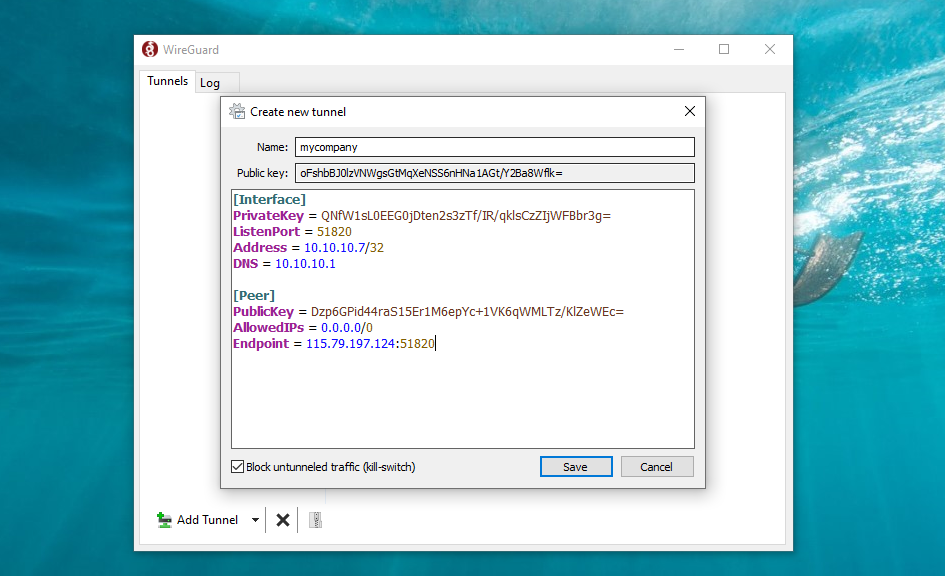Click the Endpoint 115.79.197.124:51820 value
This screenshot has height=576, width=945.
click(370, 343)
